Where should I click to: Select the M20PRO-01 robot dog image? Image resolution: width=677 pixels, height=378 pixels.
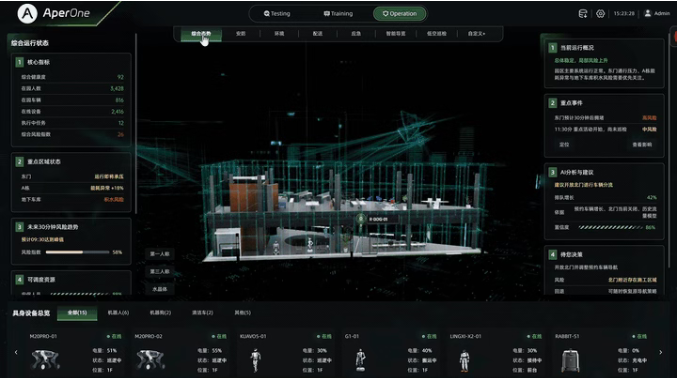tap(46, 359)
